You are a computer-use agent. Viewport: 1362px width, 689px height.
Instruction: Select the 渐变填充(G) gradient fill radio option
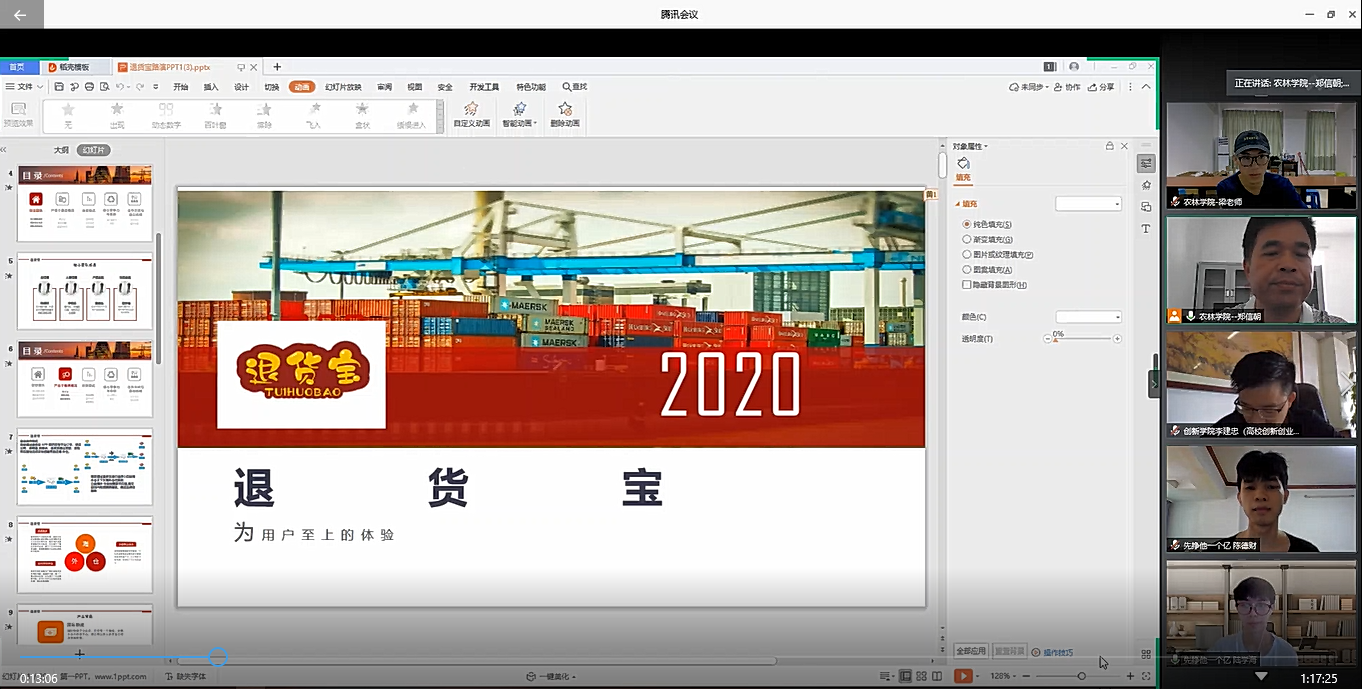(966, 240)
